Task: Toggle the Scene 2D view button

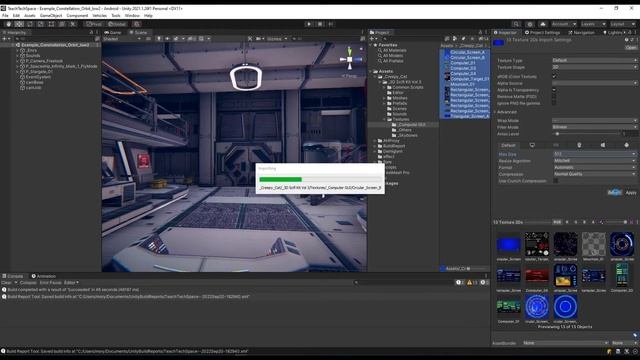Action: (148, 39)
